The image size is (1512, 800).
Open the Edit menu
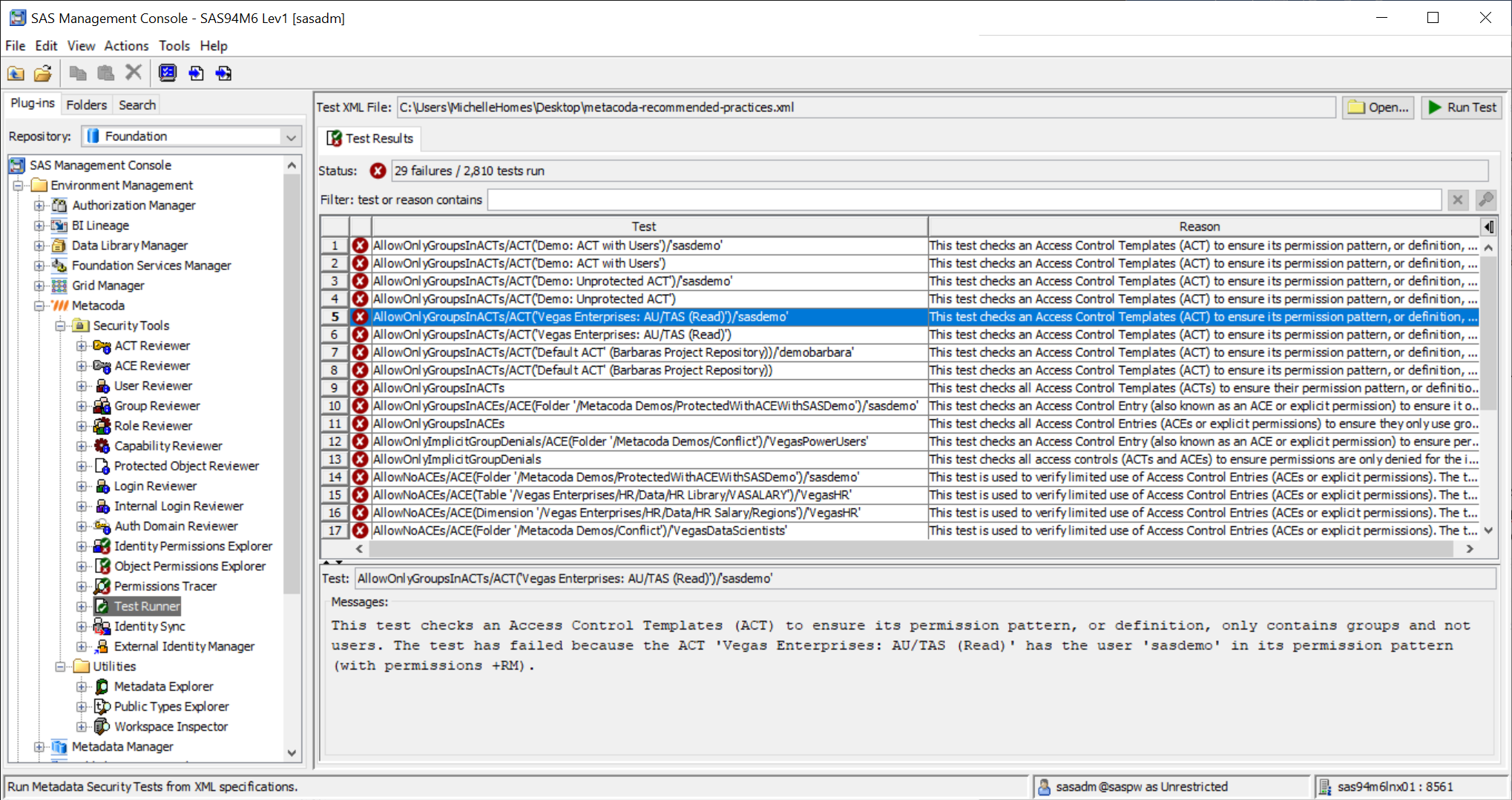(x=46, y=46)
